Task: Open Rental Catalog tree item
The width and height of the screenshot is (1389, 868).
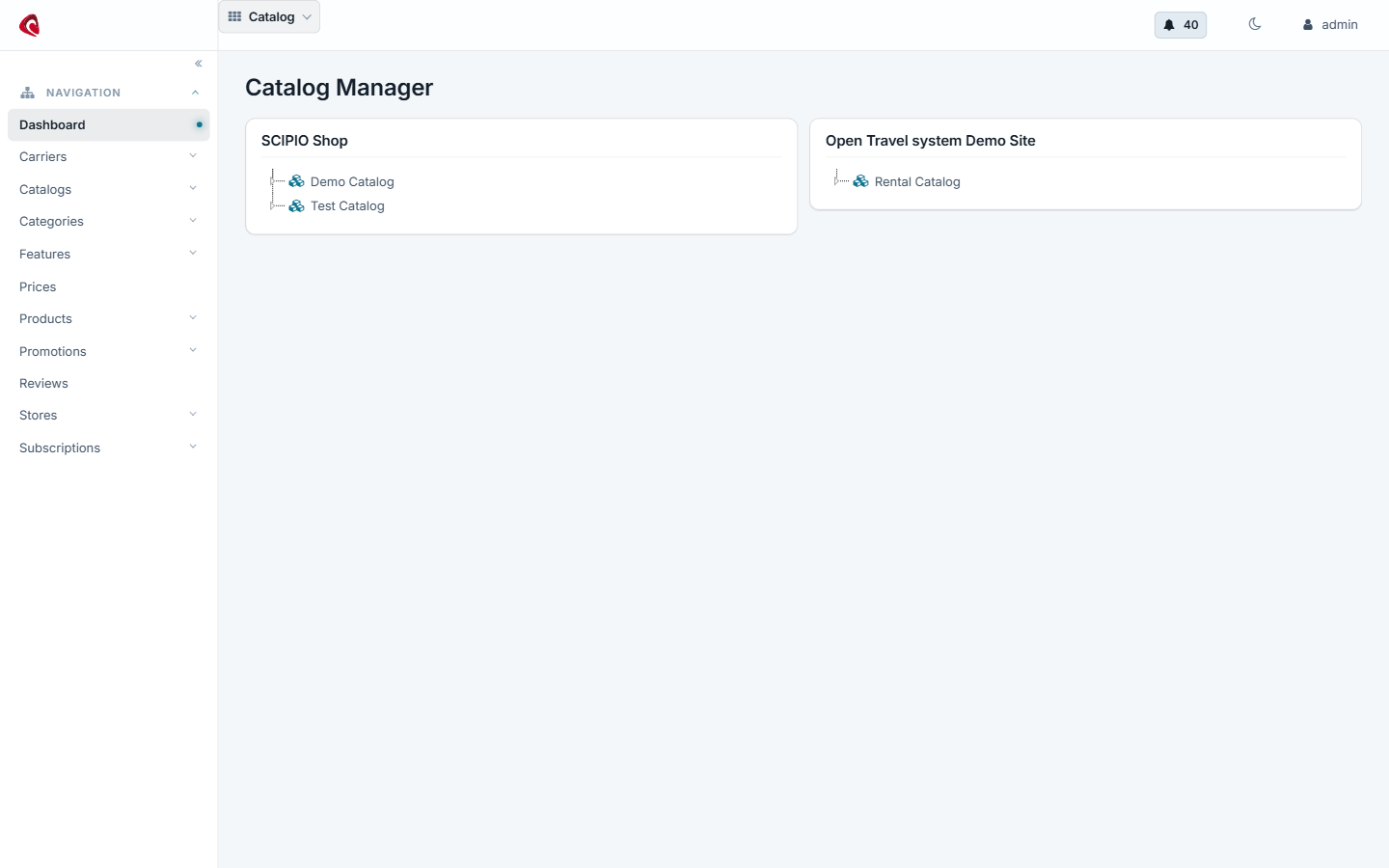Action: pos(917,181)
